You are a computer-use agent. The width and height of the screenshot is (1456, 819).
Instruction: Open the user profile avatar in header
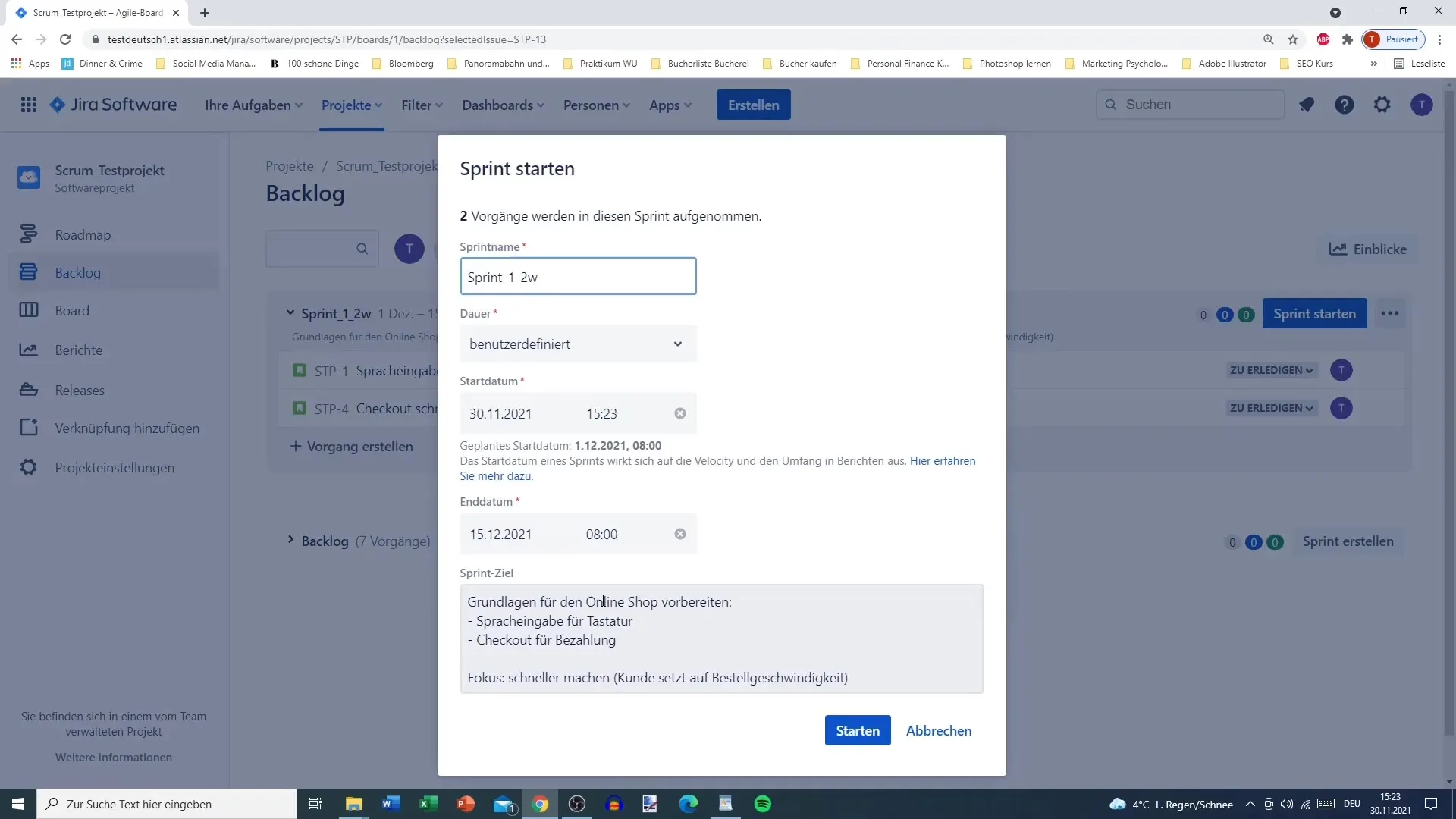click(1421, 105)
